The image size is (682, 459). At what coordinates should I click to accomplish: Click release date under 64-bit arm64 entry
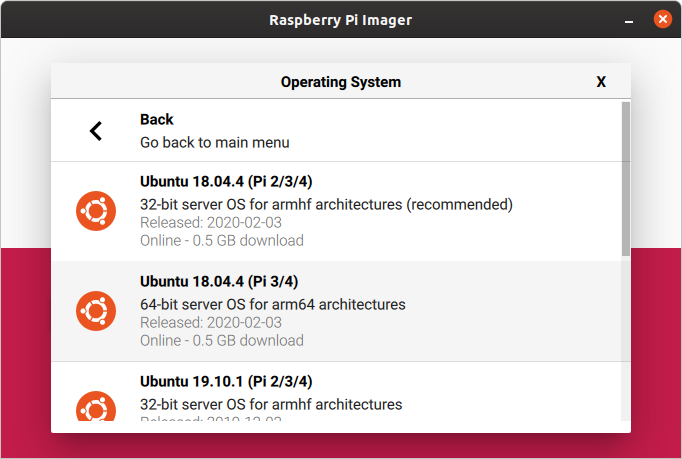pyautogui.click(x=211, y=323)
